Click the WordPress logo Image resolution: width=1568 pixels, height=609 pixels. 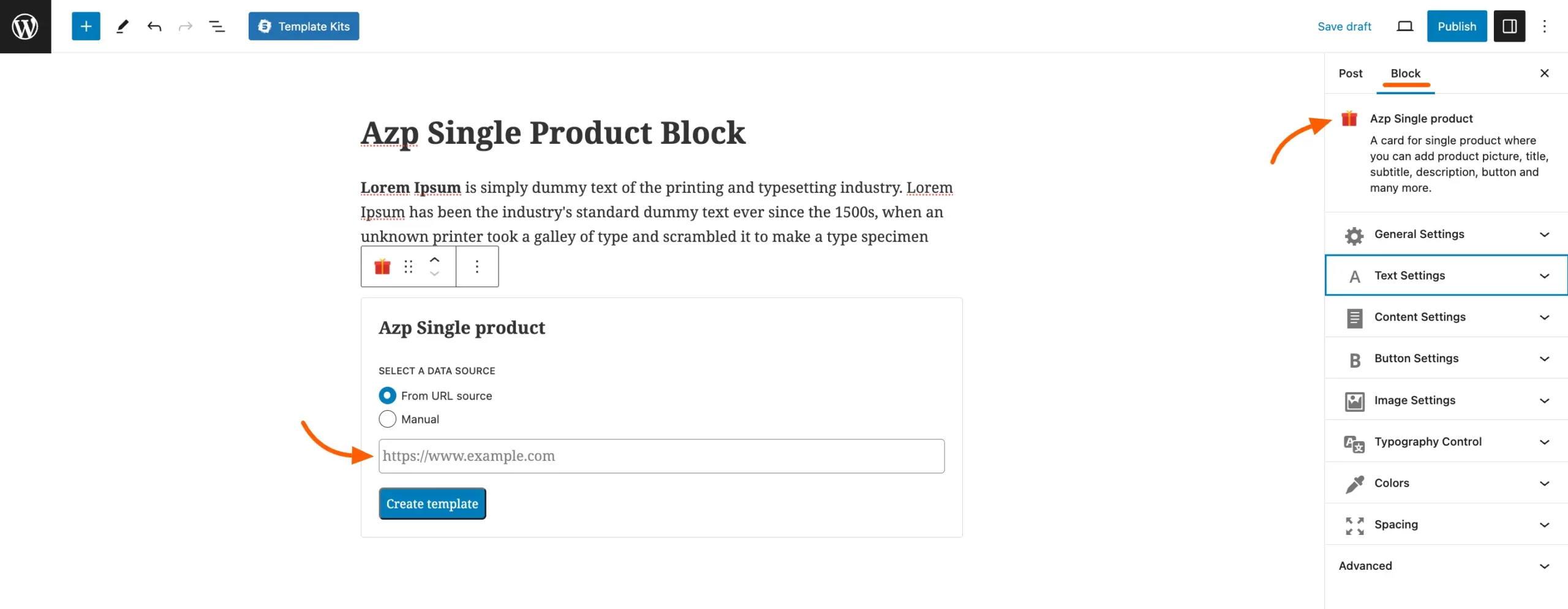tap(25, 26)
